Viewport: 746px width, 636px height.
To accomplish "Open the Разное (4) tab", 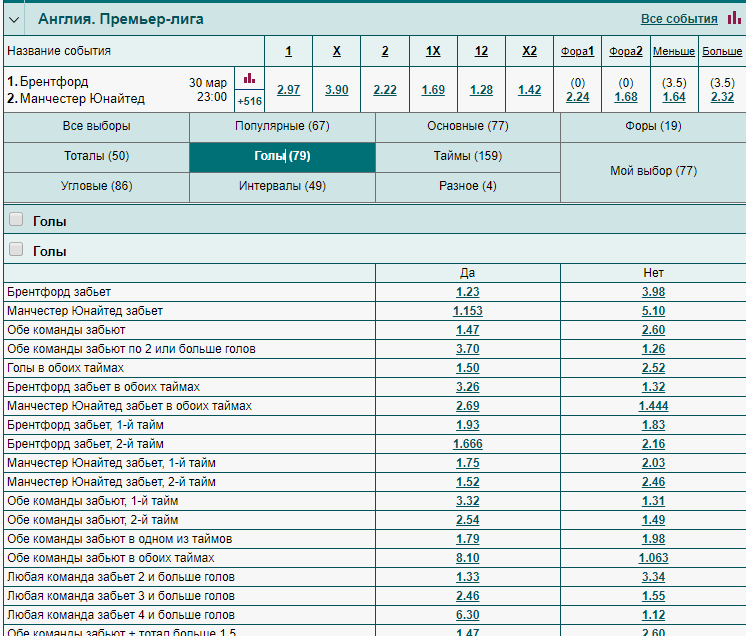I will tap(468, 186).
